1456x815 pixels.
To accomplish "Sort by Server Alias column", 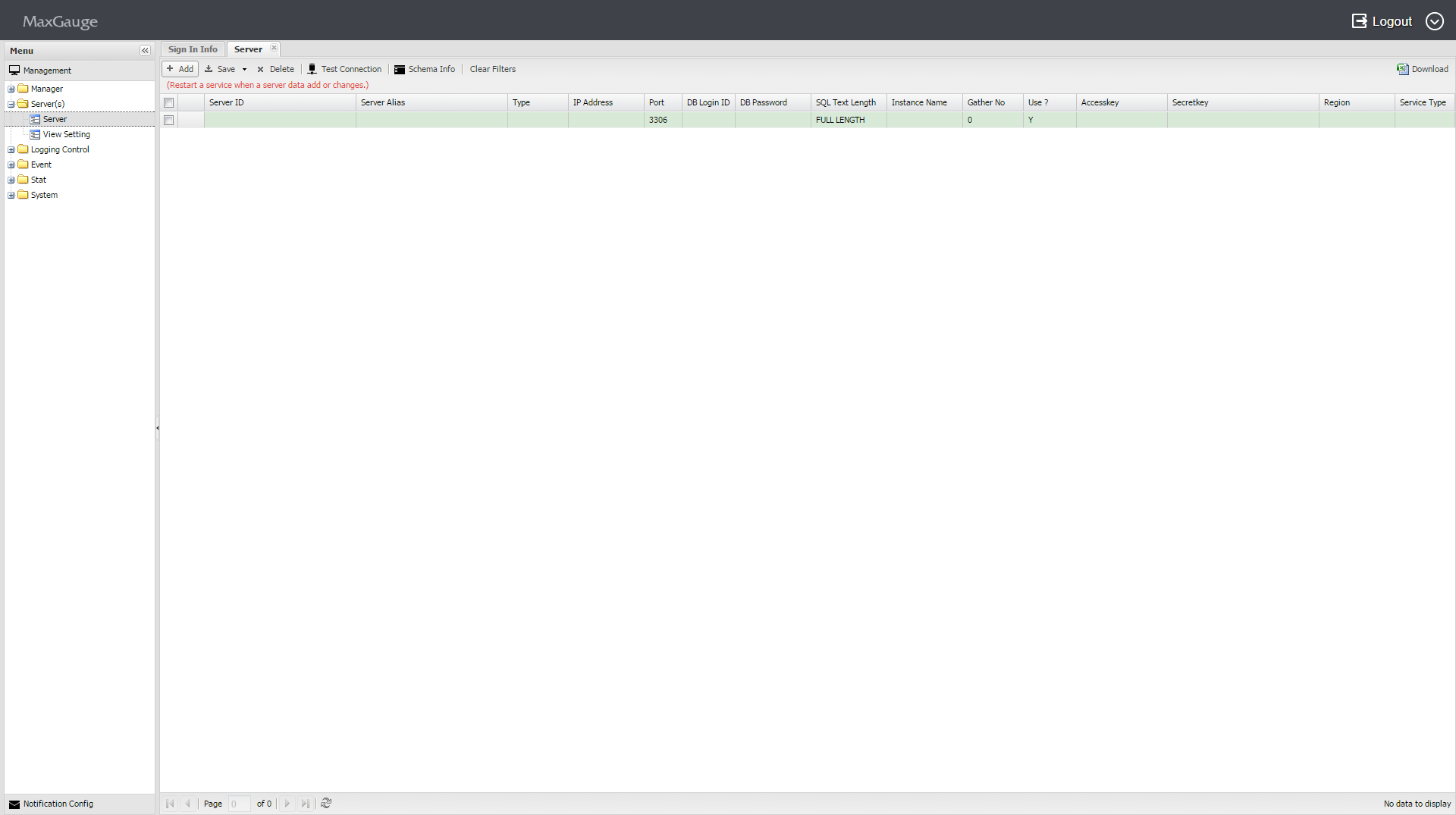I will point(431,102).
